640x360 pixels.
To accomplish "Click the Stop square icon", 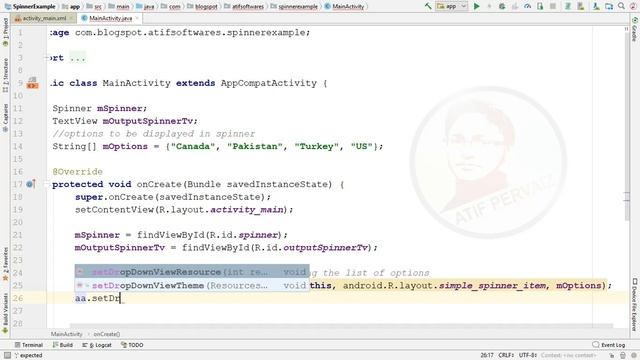I will click(553, 6).
